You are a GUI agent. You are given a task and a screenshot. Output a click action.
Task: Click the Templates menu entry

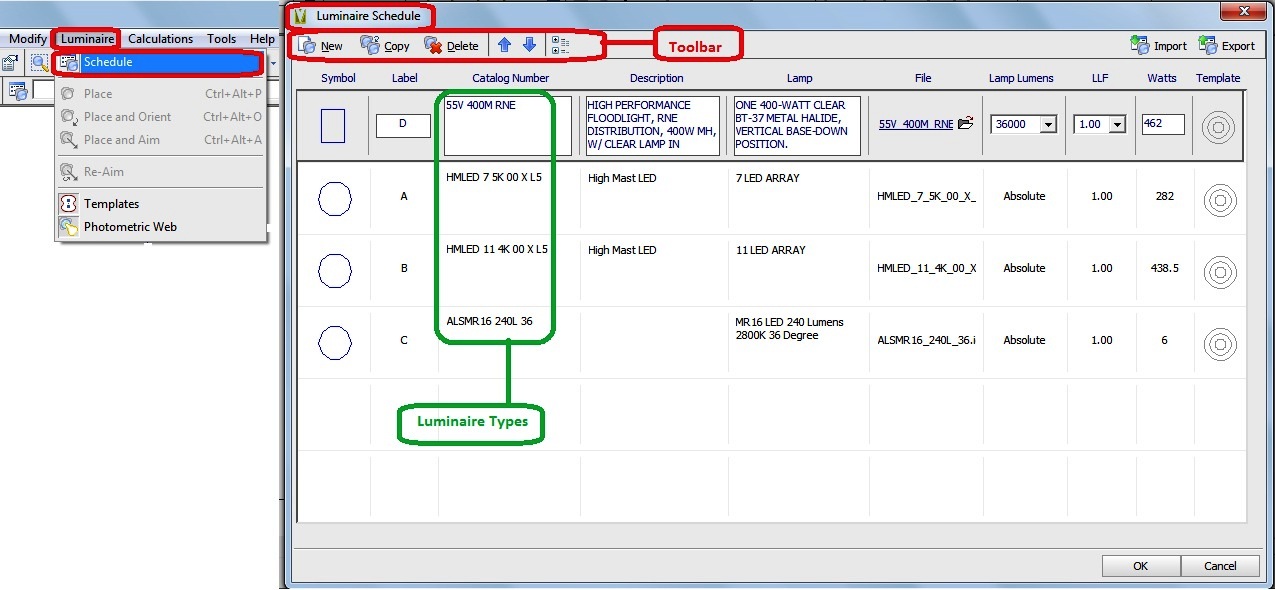click(x=110, y=203)
